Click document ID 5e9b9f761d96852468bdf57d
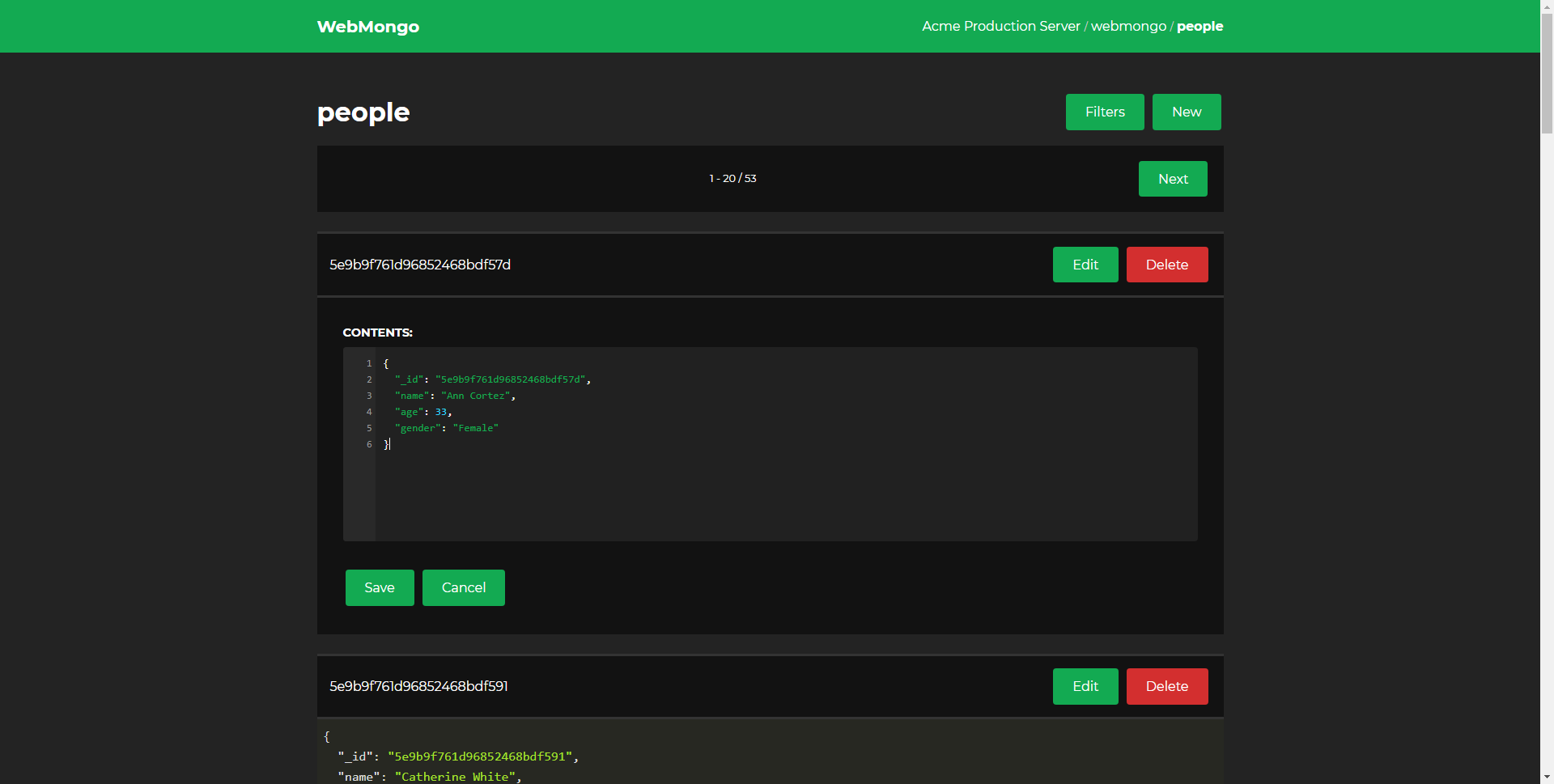Screen dimensions: 1554x784 coord(419,264)
